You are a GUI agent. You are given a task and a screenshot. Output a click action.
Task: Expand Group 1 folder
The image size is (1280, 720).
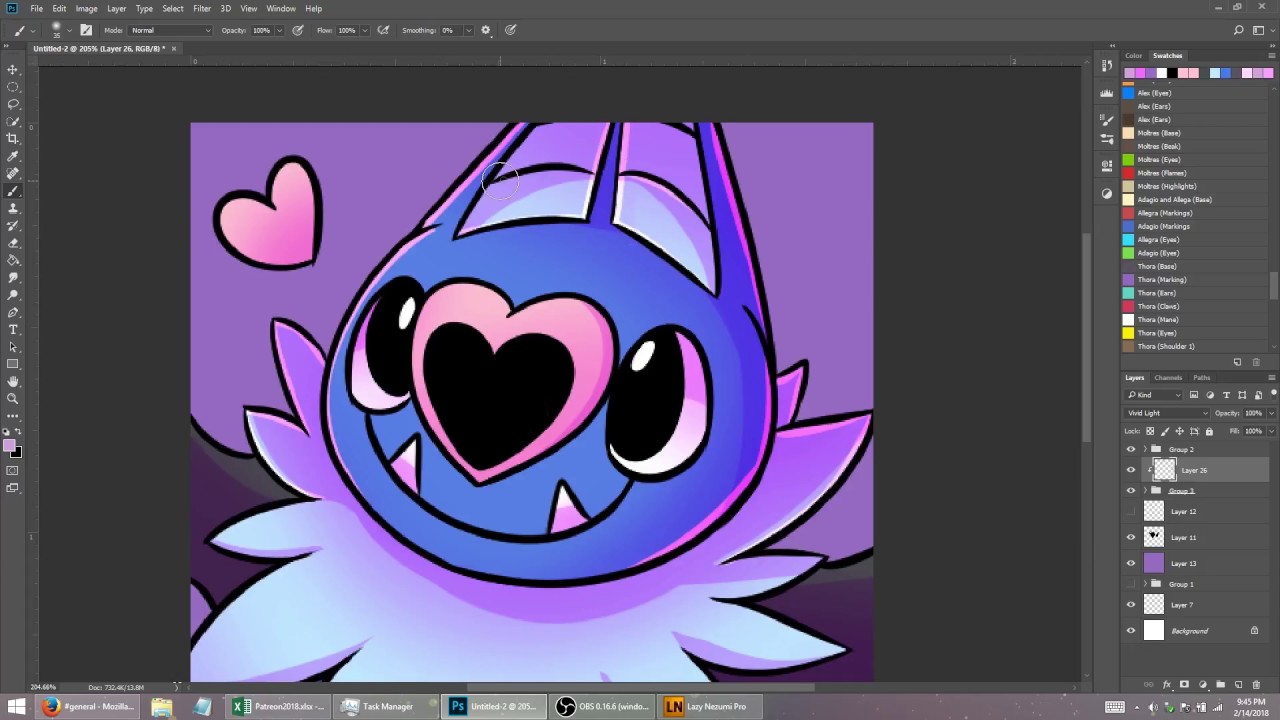pyautogui.click(x=1145, y=584)
